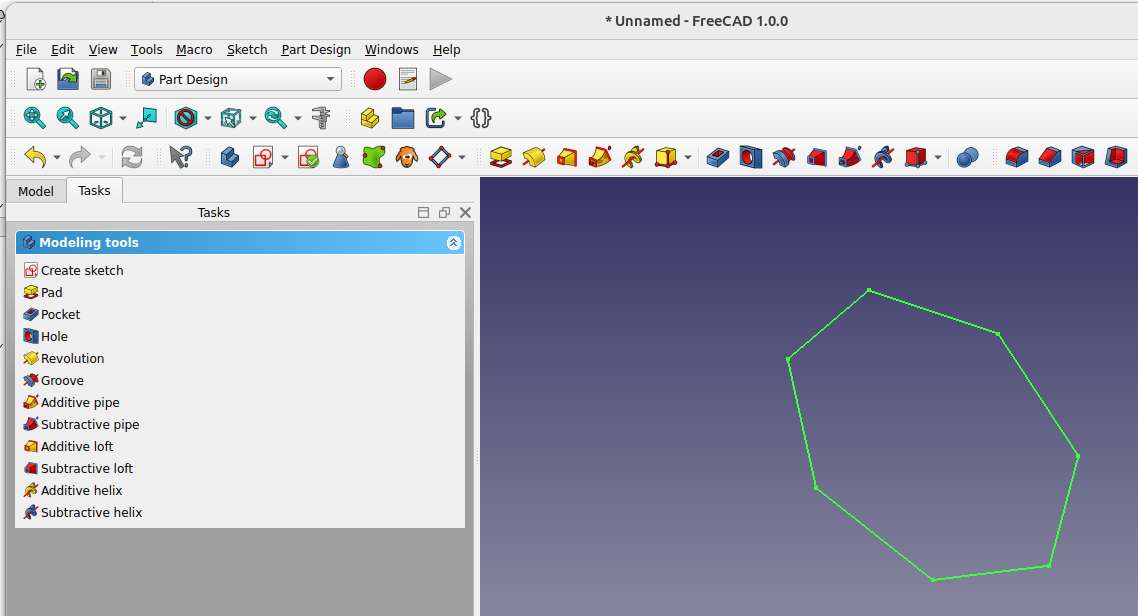Viewport: 1138px width, 616px height.
Task: Click the Check Geometry icon
Action: coord(340,157)
